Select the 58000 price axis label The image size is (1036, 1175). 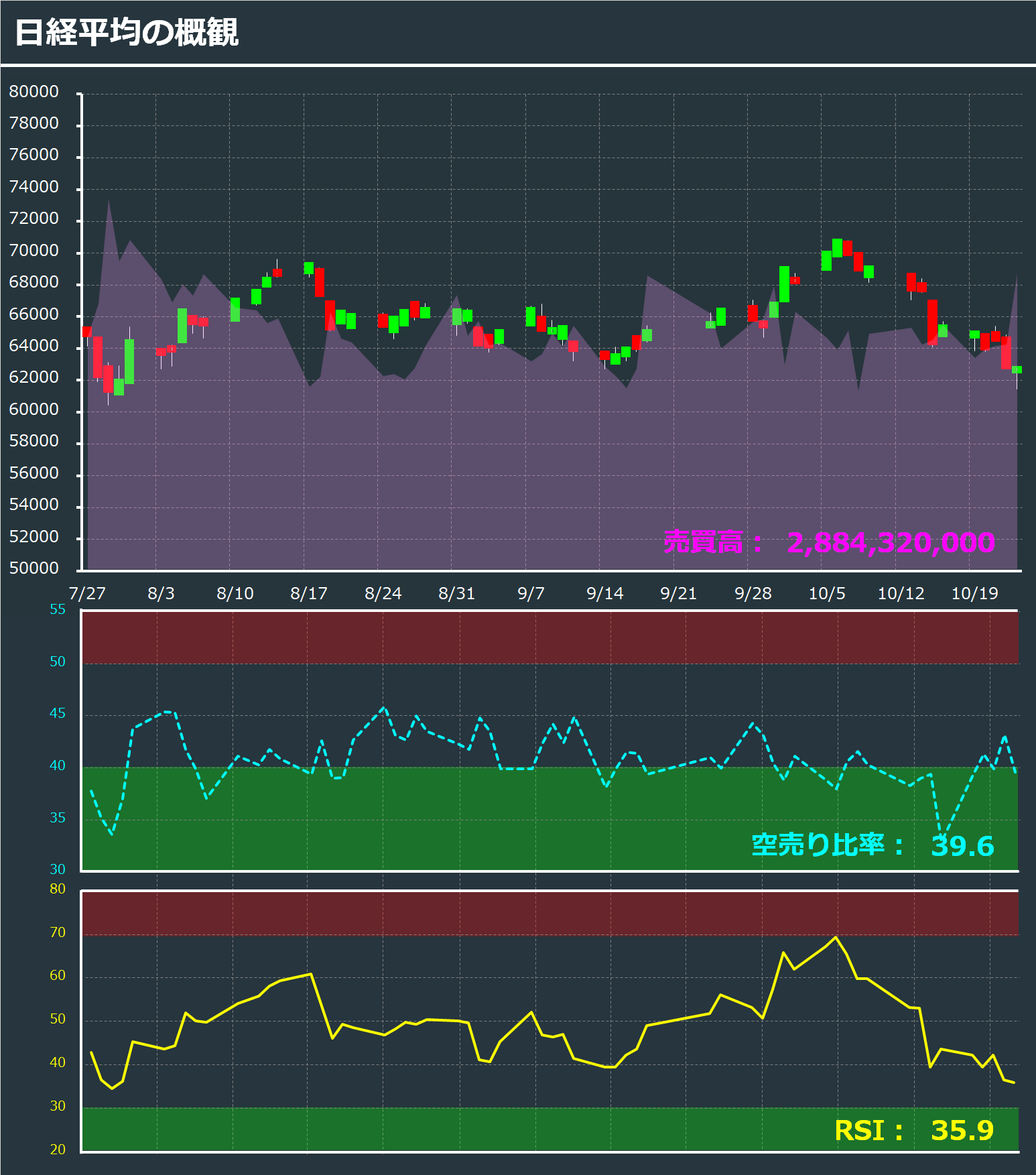coord(34,440)
